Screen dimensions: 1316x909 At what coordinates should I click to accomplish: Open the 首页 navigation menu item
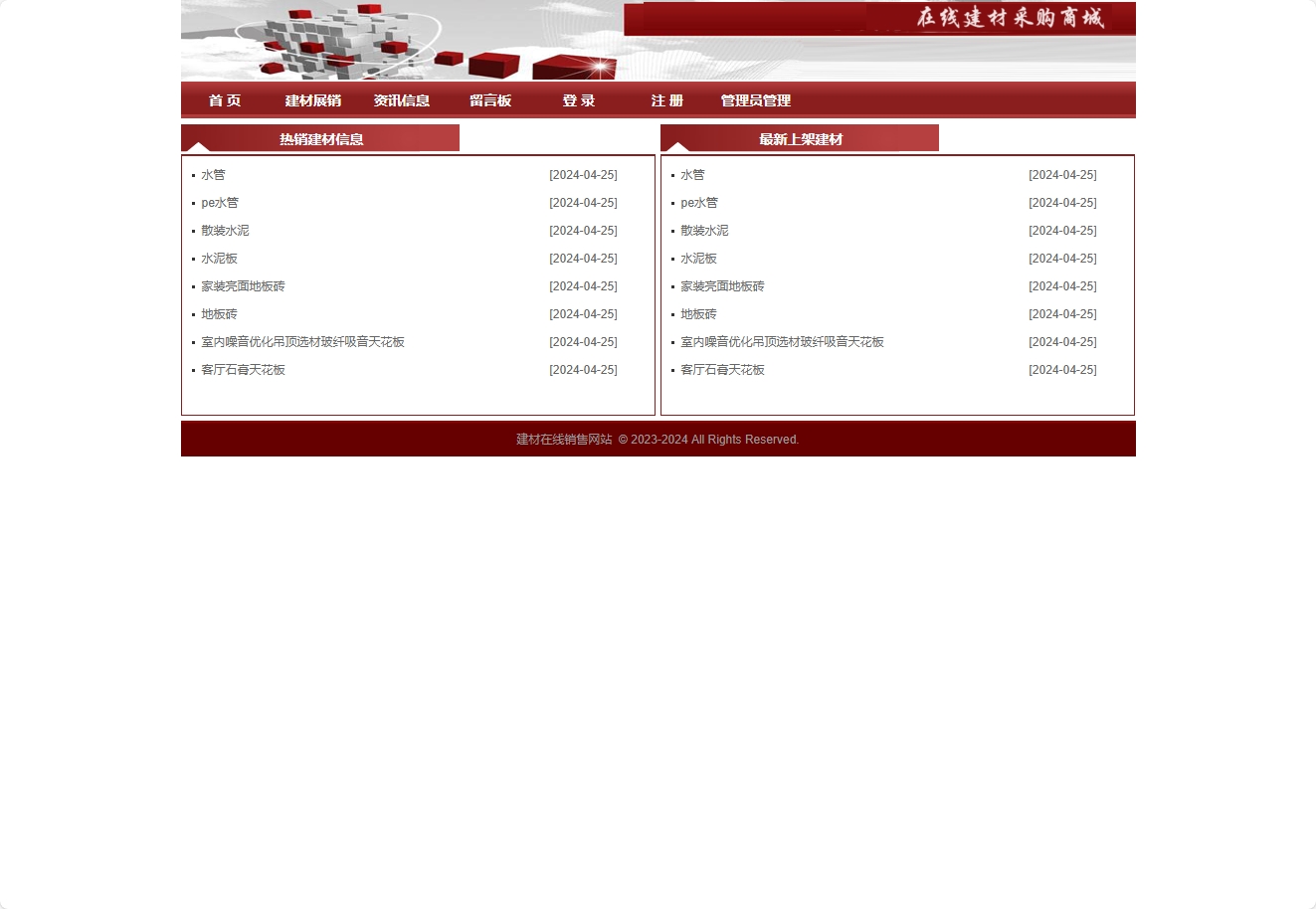223,100
